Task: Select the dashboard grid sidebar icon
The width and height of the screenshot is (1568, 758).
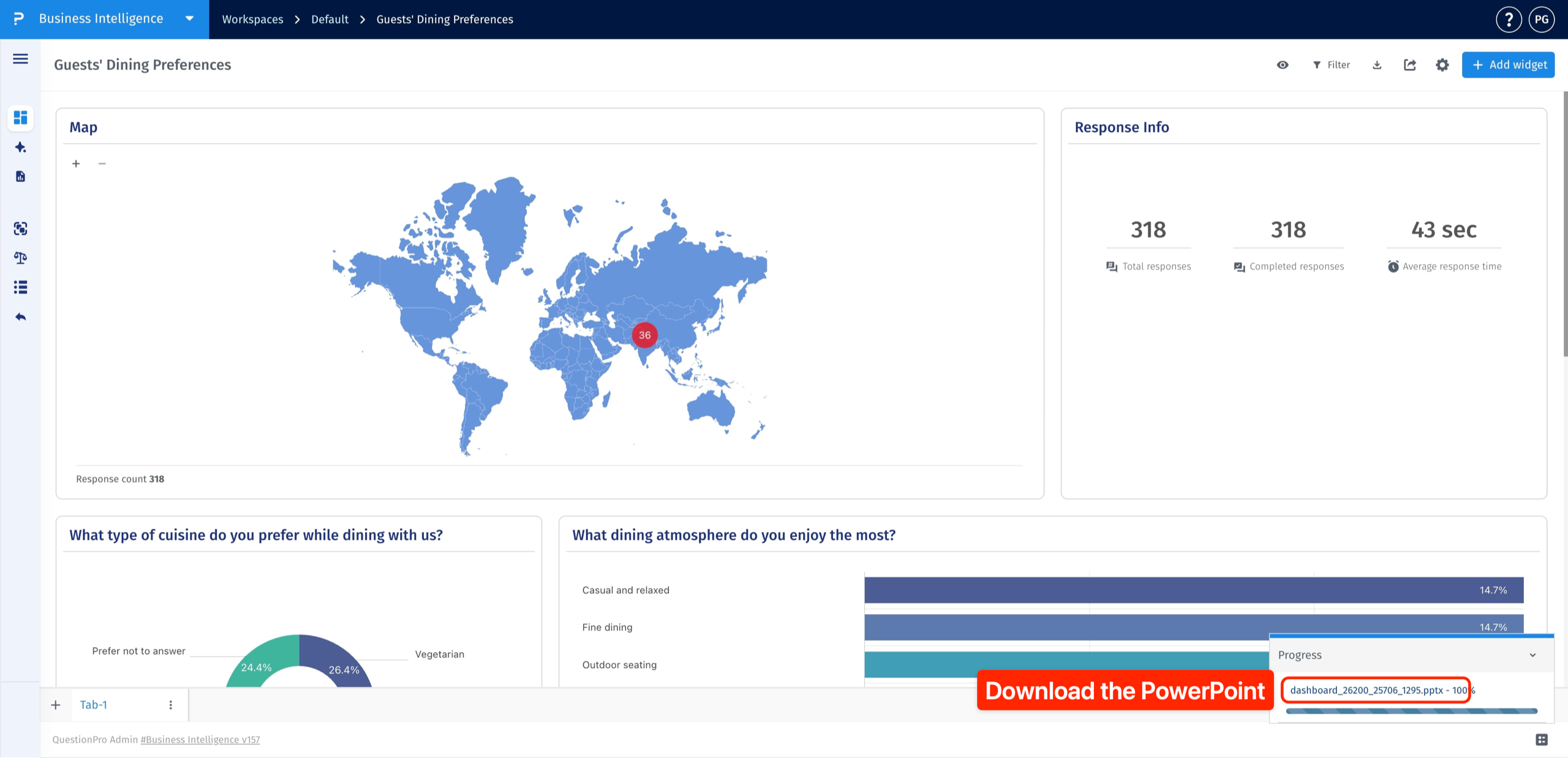Action: coord(20,118)
